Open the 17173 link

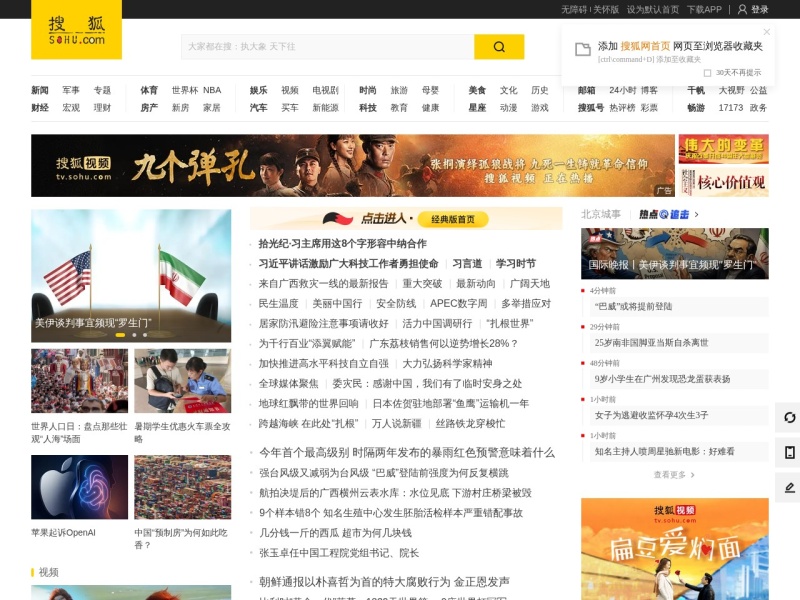[731, 108]
